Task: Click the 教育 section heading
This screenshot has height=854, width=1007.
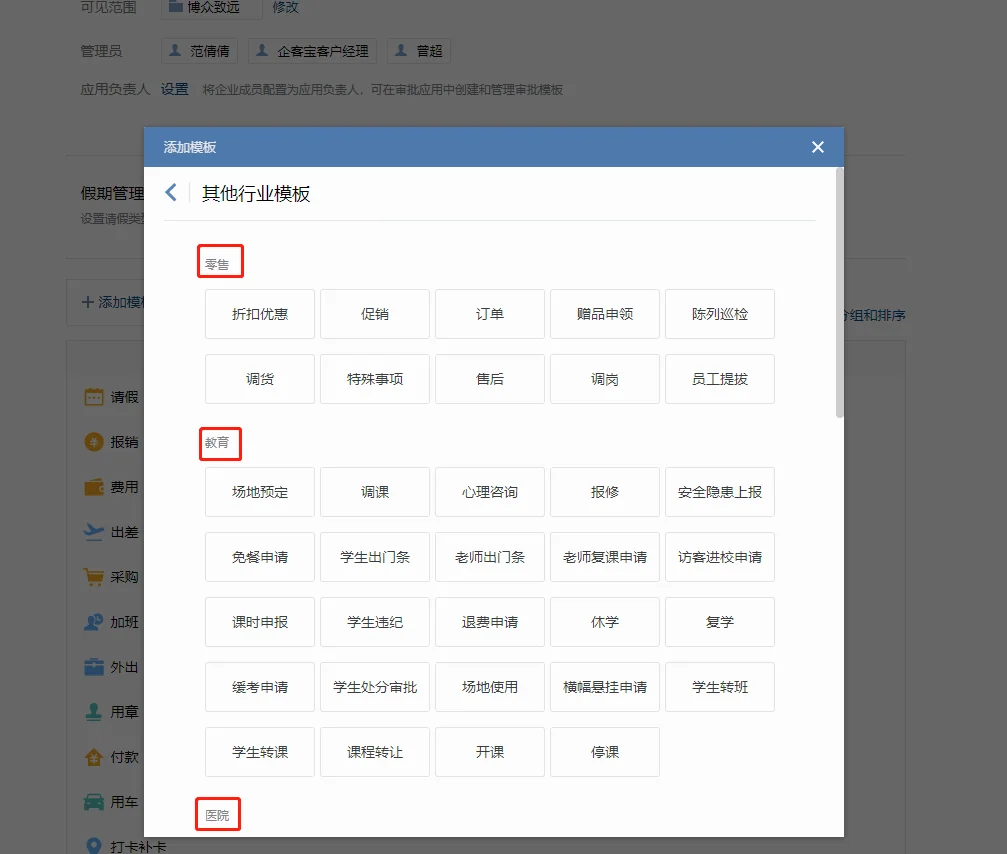Action: (x=217, y=442)
